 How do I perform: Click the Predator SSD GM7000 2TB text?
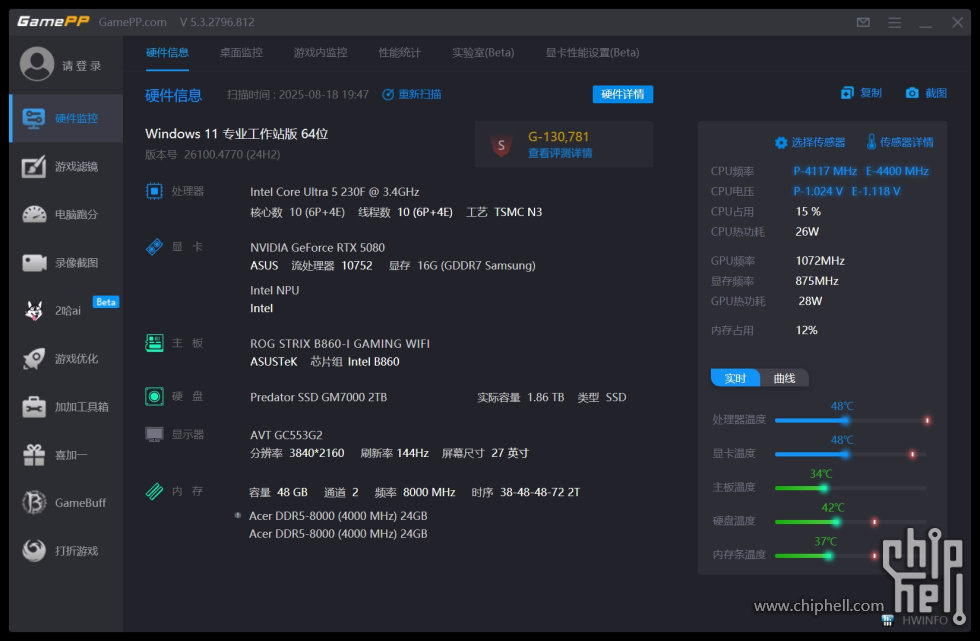coord(319,397)
